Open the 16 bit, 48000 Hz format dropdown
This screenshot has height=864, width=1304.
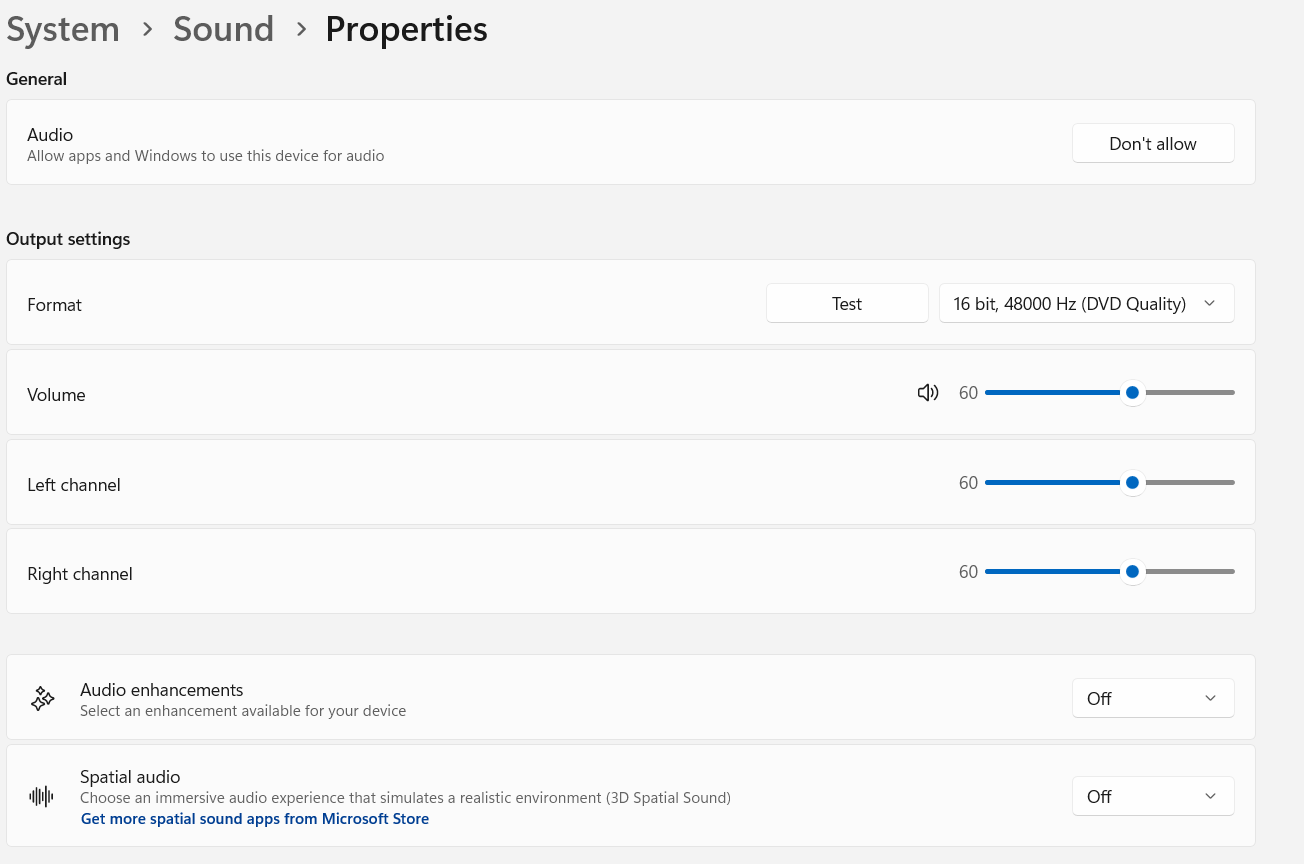tap(1086, 304)
